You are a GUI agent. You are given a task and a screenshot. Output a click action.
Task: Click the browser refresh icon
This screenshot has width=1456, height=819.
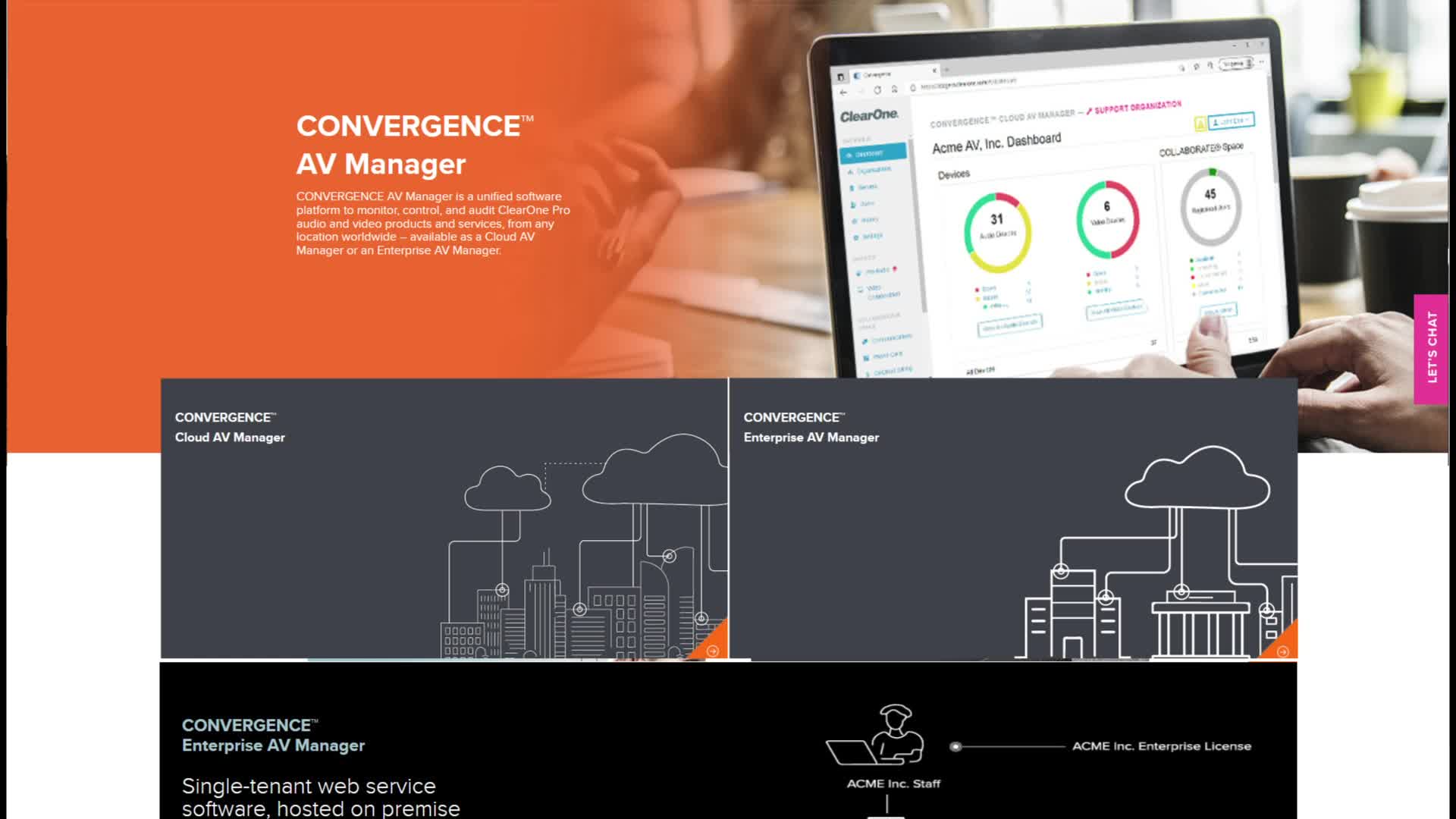pyautogui.click(x=877, y=88)
